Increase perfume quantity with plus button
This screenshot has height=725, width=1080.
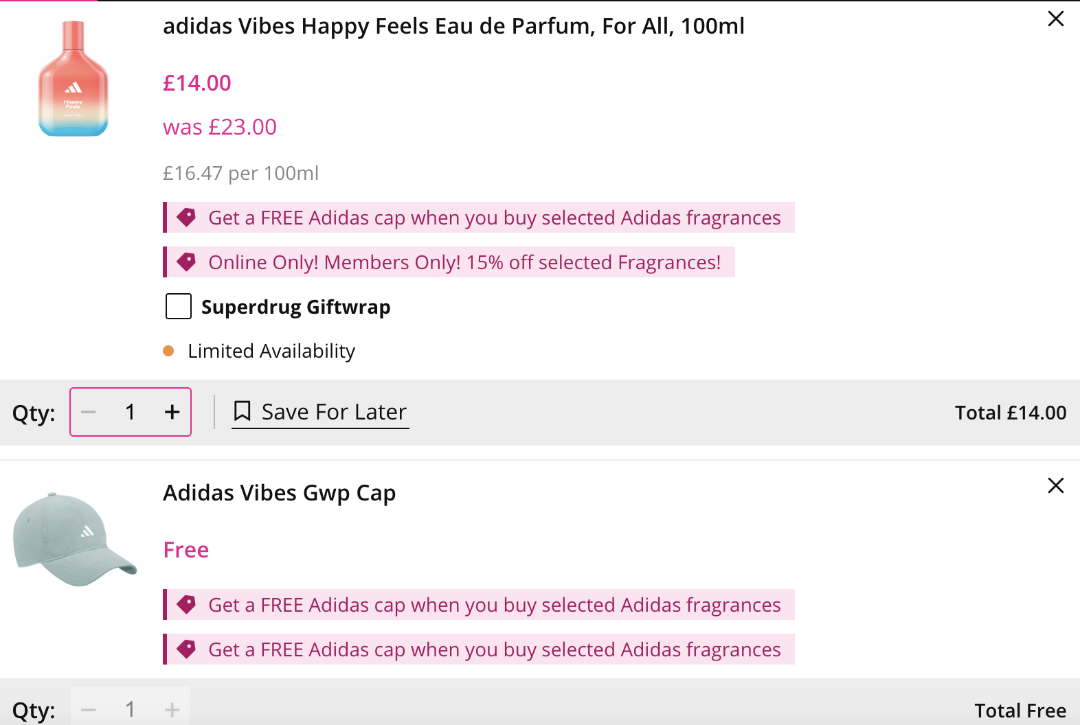pyautogui.click(x=172, y=412)
